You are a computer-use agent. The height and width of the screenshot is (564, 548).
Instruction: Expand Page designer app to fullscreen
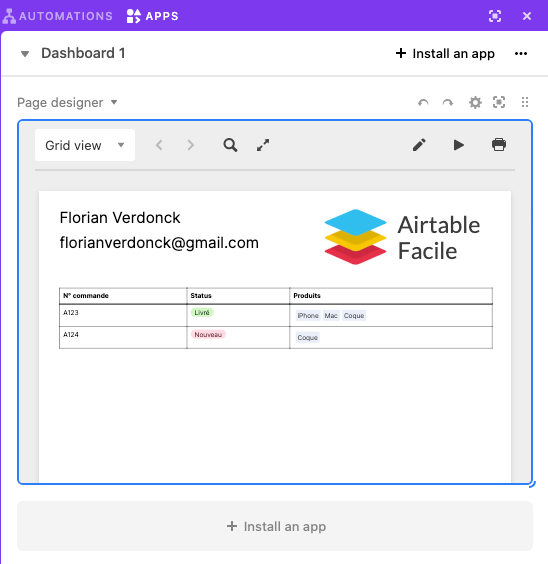[x=499, y=103]
